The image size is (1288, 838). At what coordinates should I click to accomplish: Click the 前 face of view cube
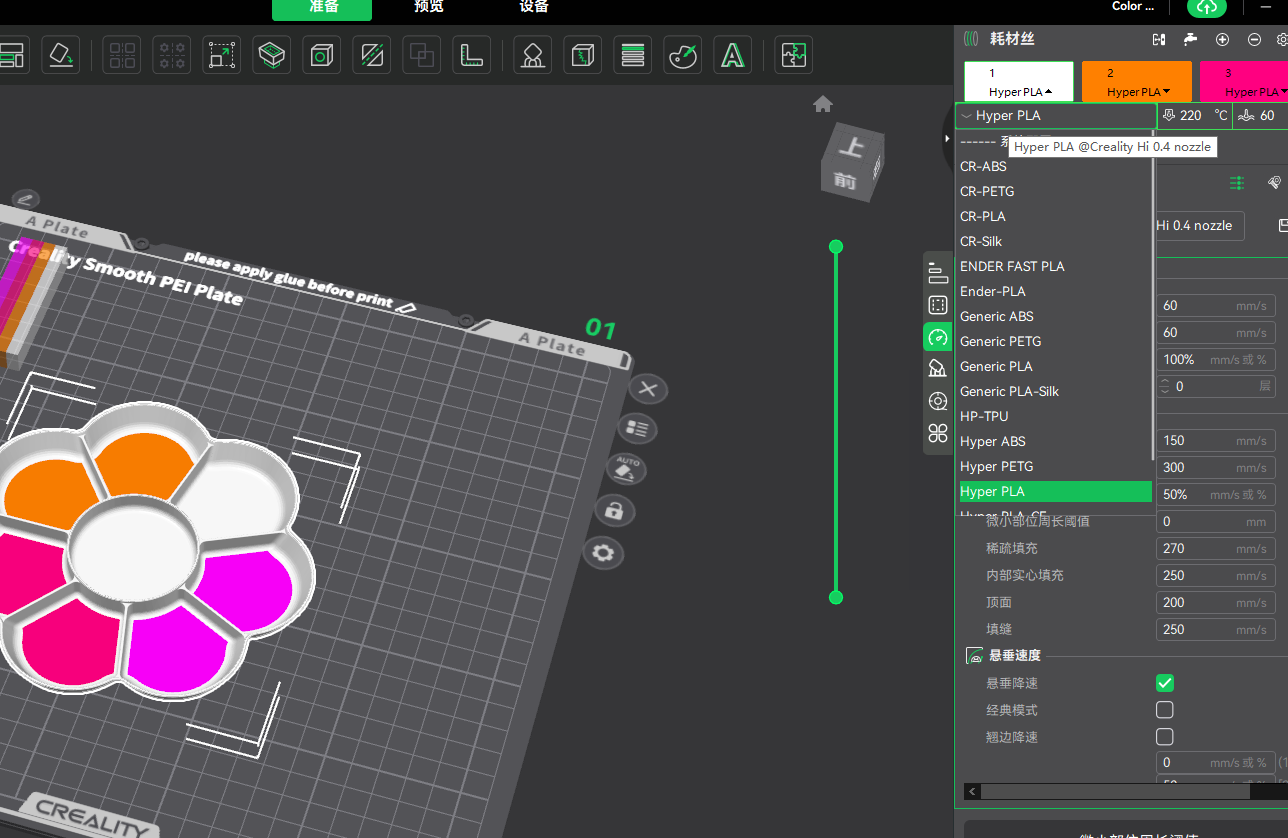(x=846, y=182)
